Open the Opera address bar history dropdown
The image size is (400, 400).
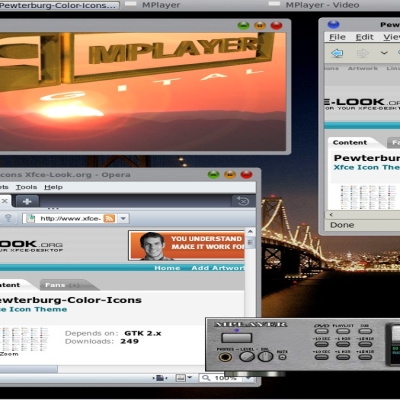pos(123,219)
